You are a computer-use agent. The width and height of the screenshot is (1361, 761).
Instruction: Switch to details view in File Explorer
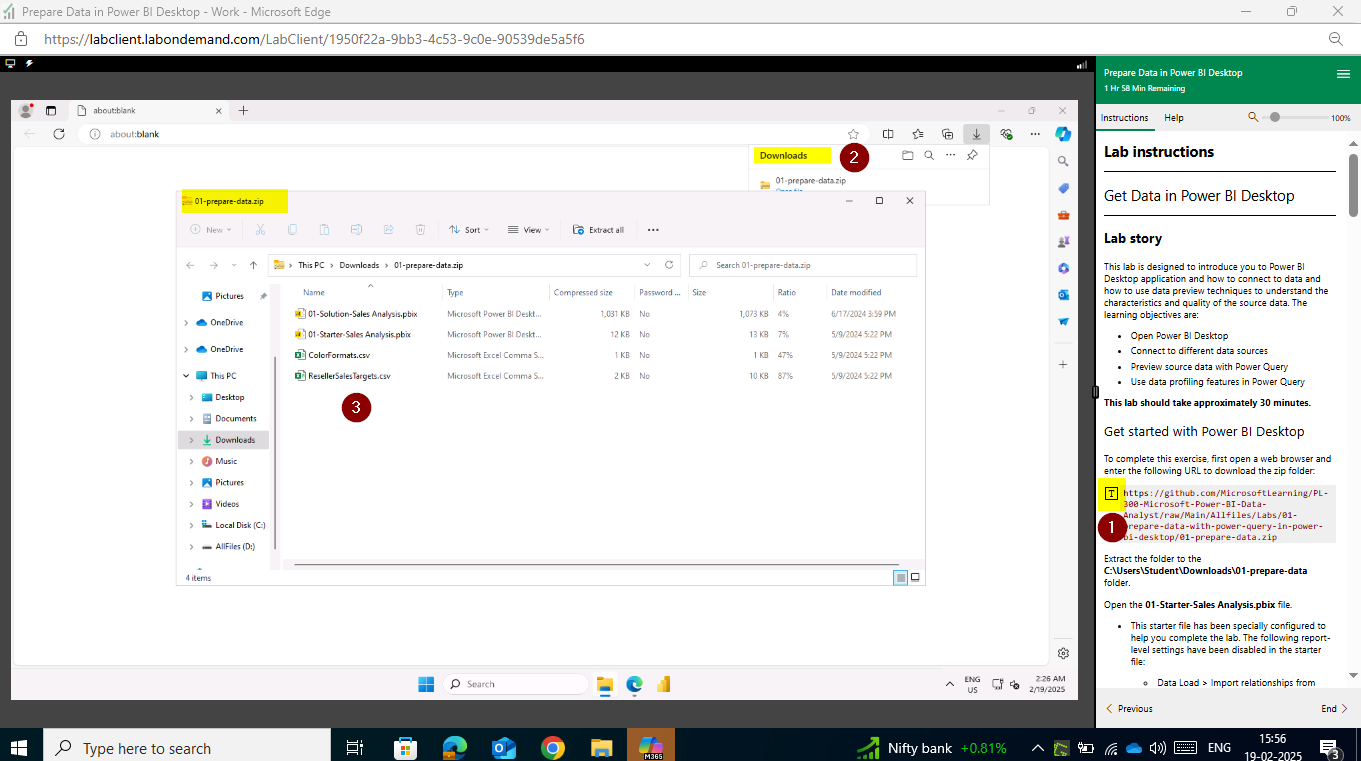[x=900, y=577]
